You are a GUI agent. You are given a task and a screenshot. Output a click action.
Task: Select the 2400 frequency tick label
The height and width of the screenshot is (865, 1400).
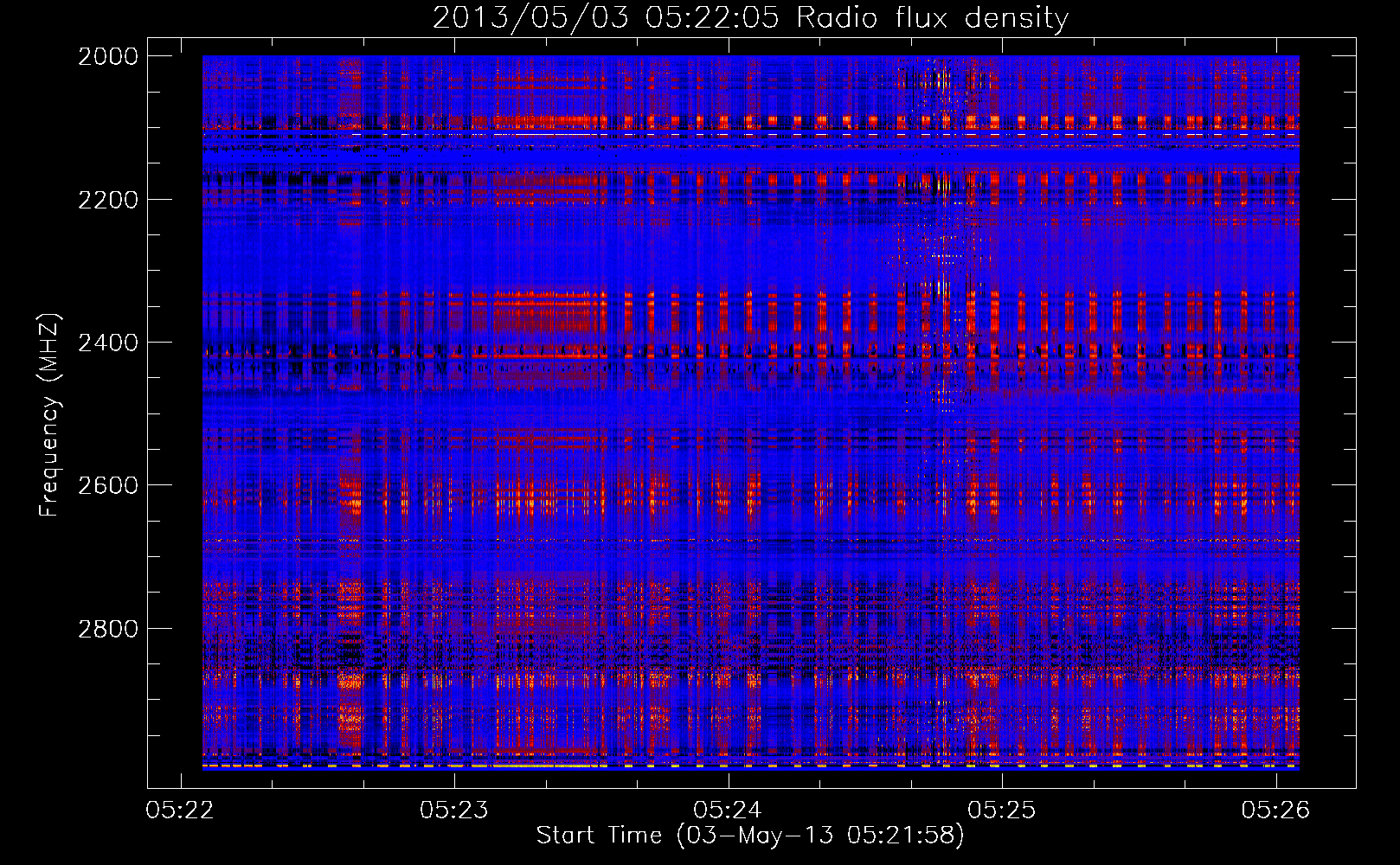pyautogui.click(x=108, y=343)
